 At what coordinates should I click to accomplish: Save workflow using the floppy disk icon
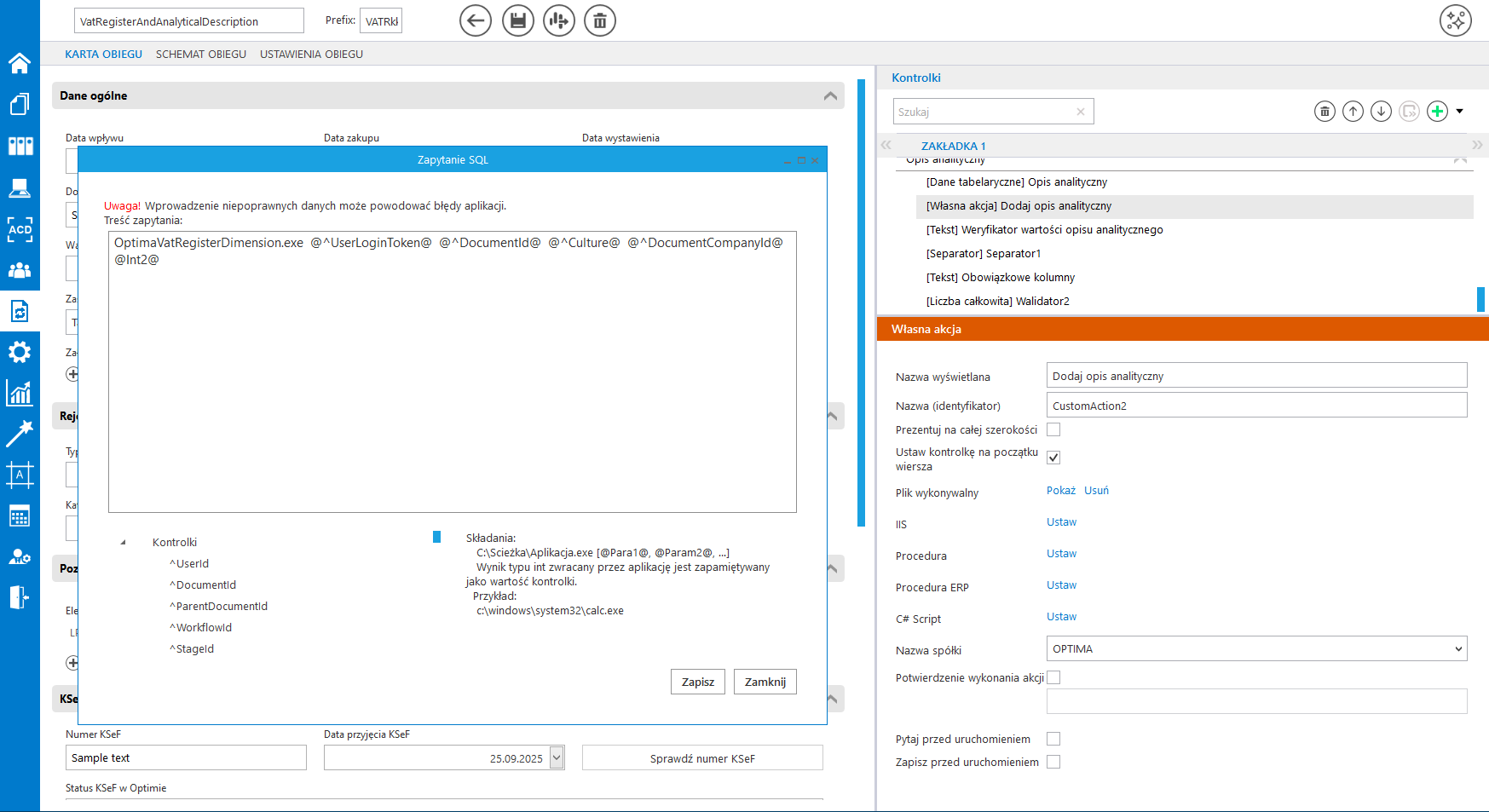point(517,20)
